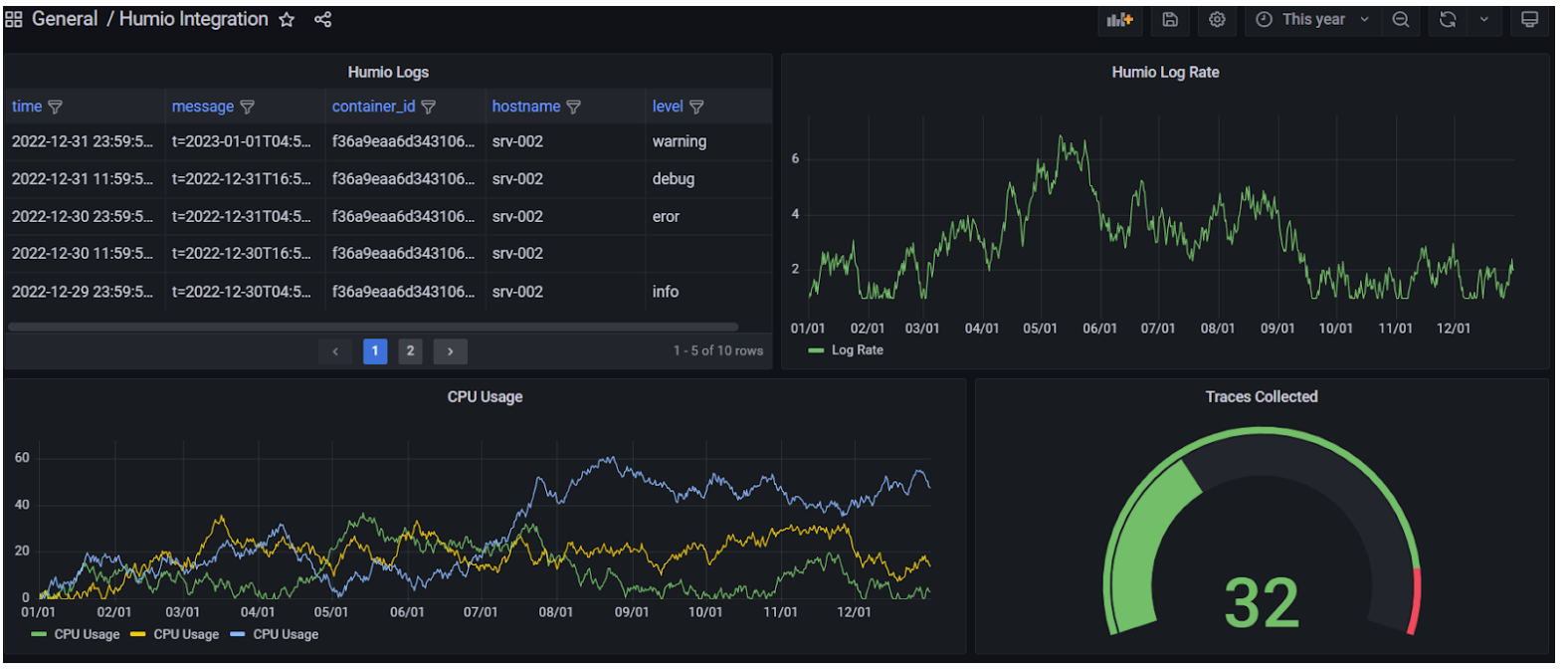Toggle the green CPU Usage legend
The image size is (1568, 669).
click(x=87, y=634)
